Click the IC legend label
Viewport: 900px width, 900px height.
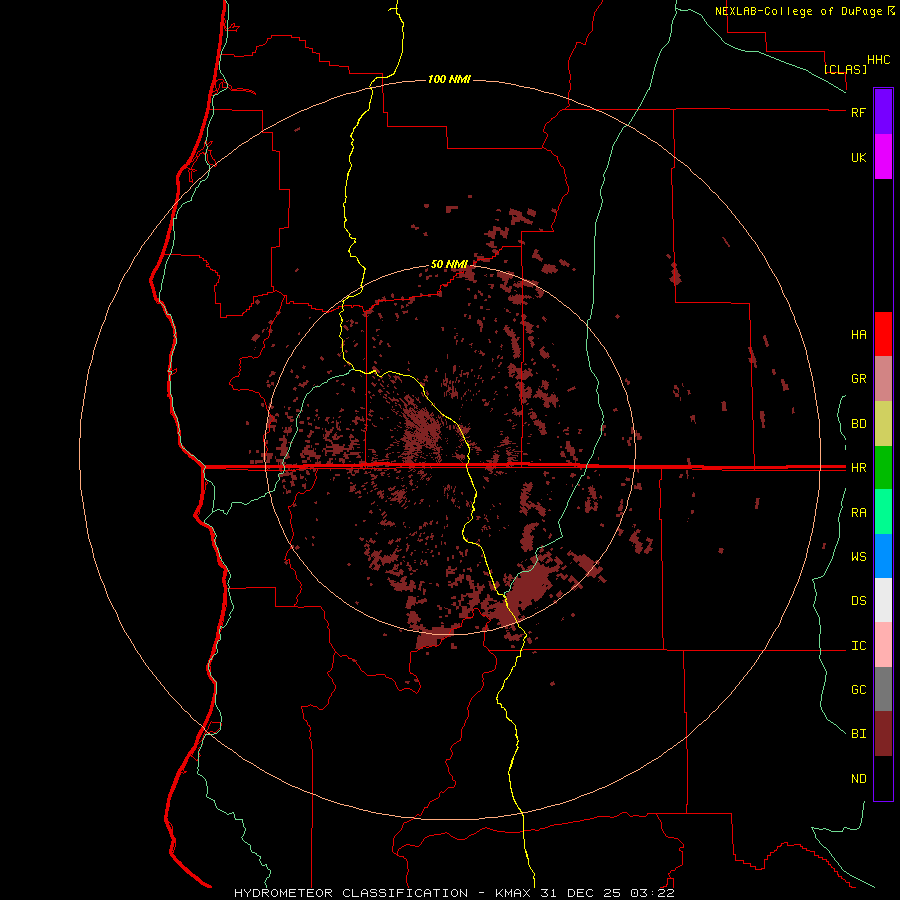tap(858, 646)
